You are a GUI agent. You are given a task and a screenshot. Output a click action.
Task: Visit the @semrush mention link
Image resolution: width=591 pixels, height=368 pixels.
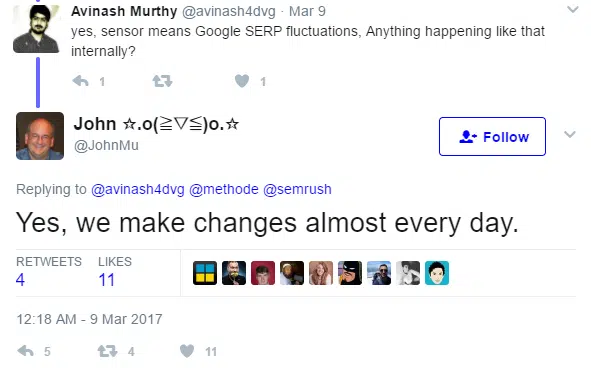click(x=297, y=189)
